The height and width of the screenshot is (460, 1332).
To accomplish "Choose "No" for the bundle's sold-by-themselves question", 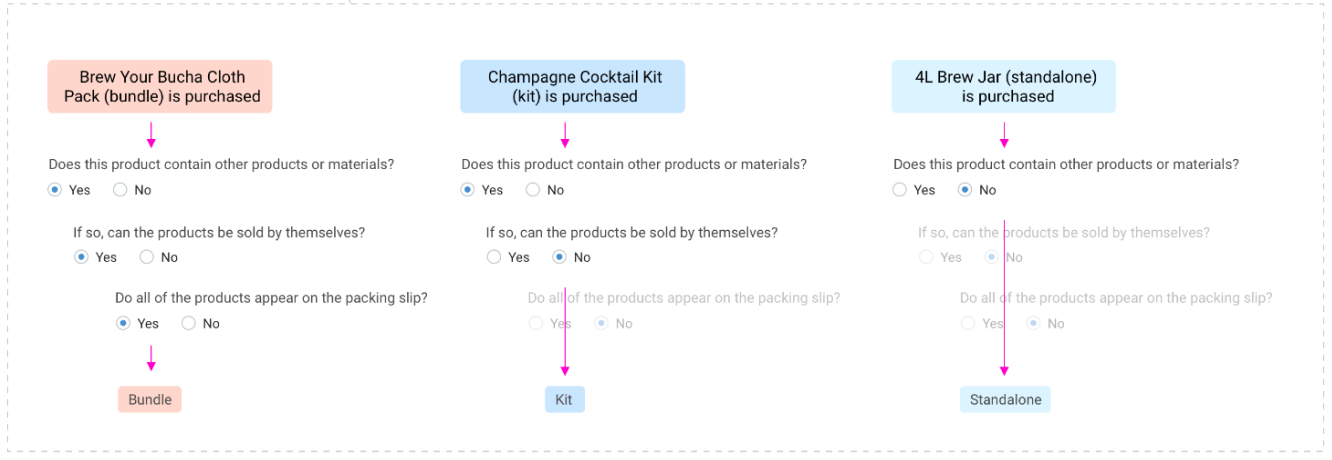I will pos(147,257).
